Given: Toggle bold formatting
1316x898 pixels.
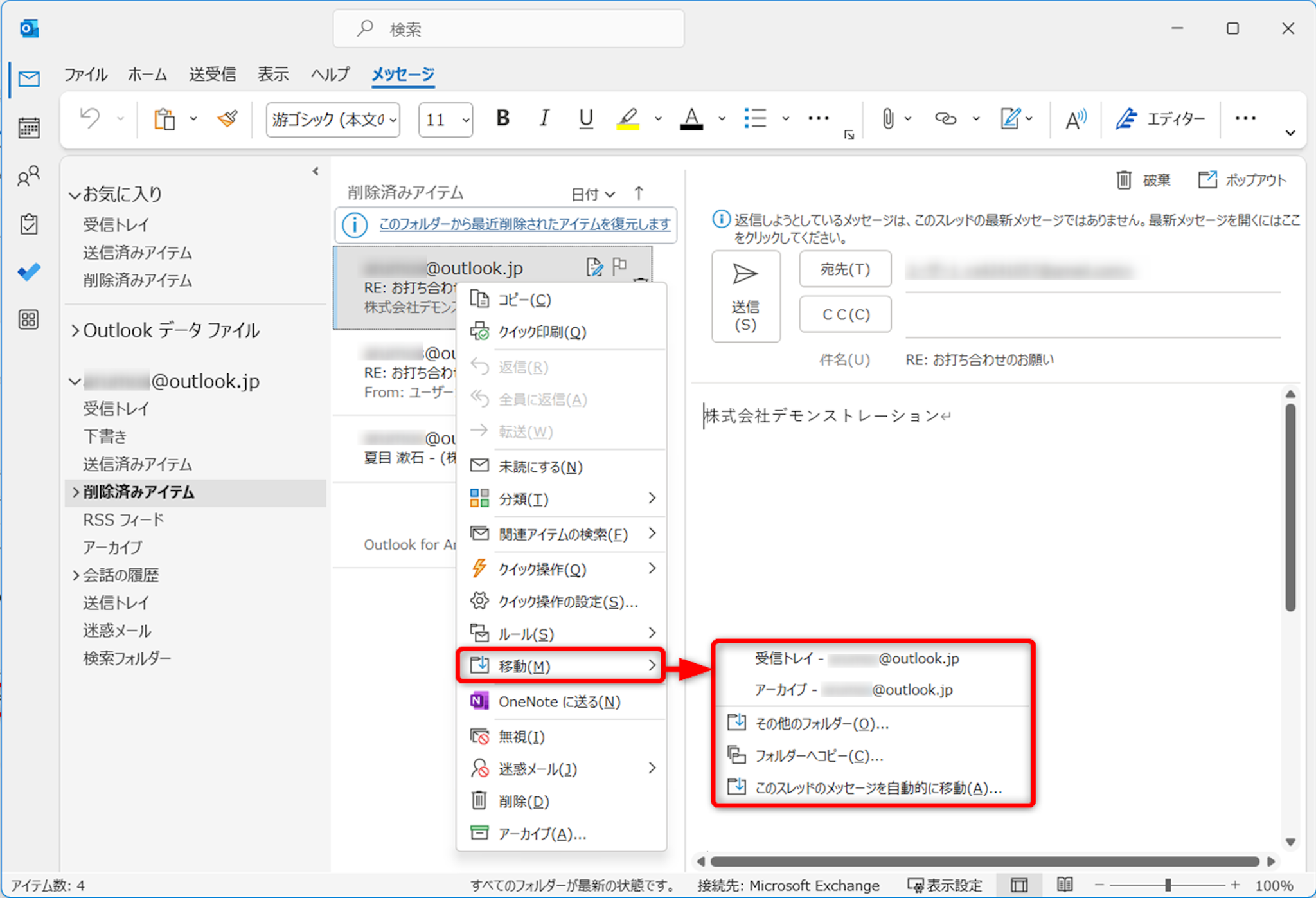Looking at the screenshot, I should (x=502, y=118).
